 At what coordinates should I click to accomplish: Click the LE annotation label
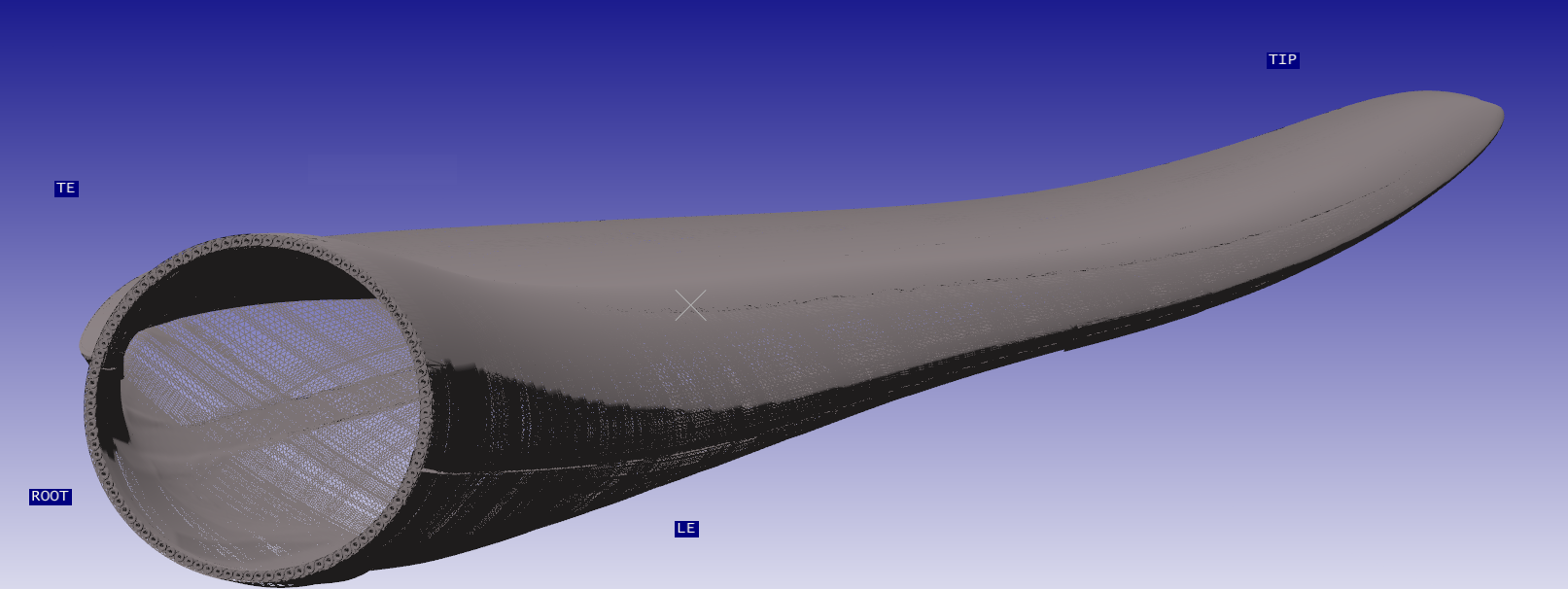pos(686,529)
